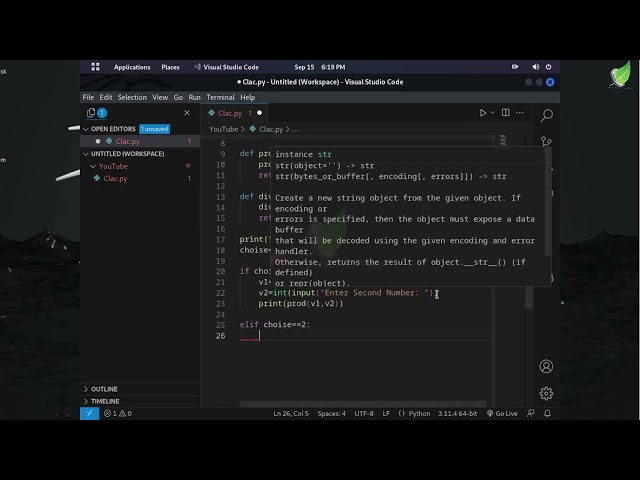Select interpreter 3.11.4 64-bit
The image size is (640, 480).
click(457, 413)
